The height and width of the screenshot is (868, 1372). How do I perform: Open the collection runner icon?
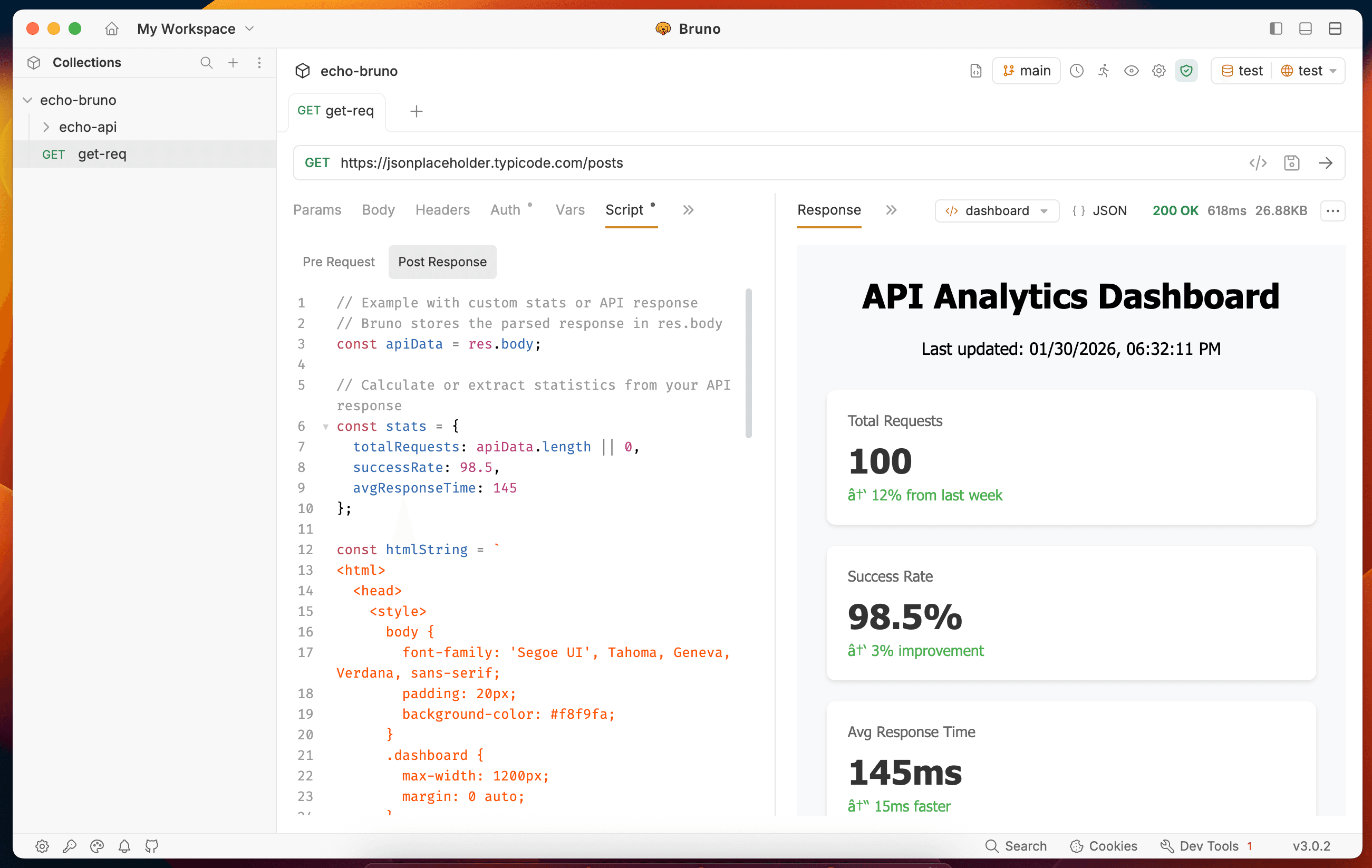click(x=1104, y=71)
